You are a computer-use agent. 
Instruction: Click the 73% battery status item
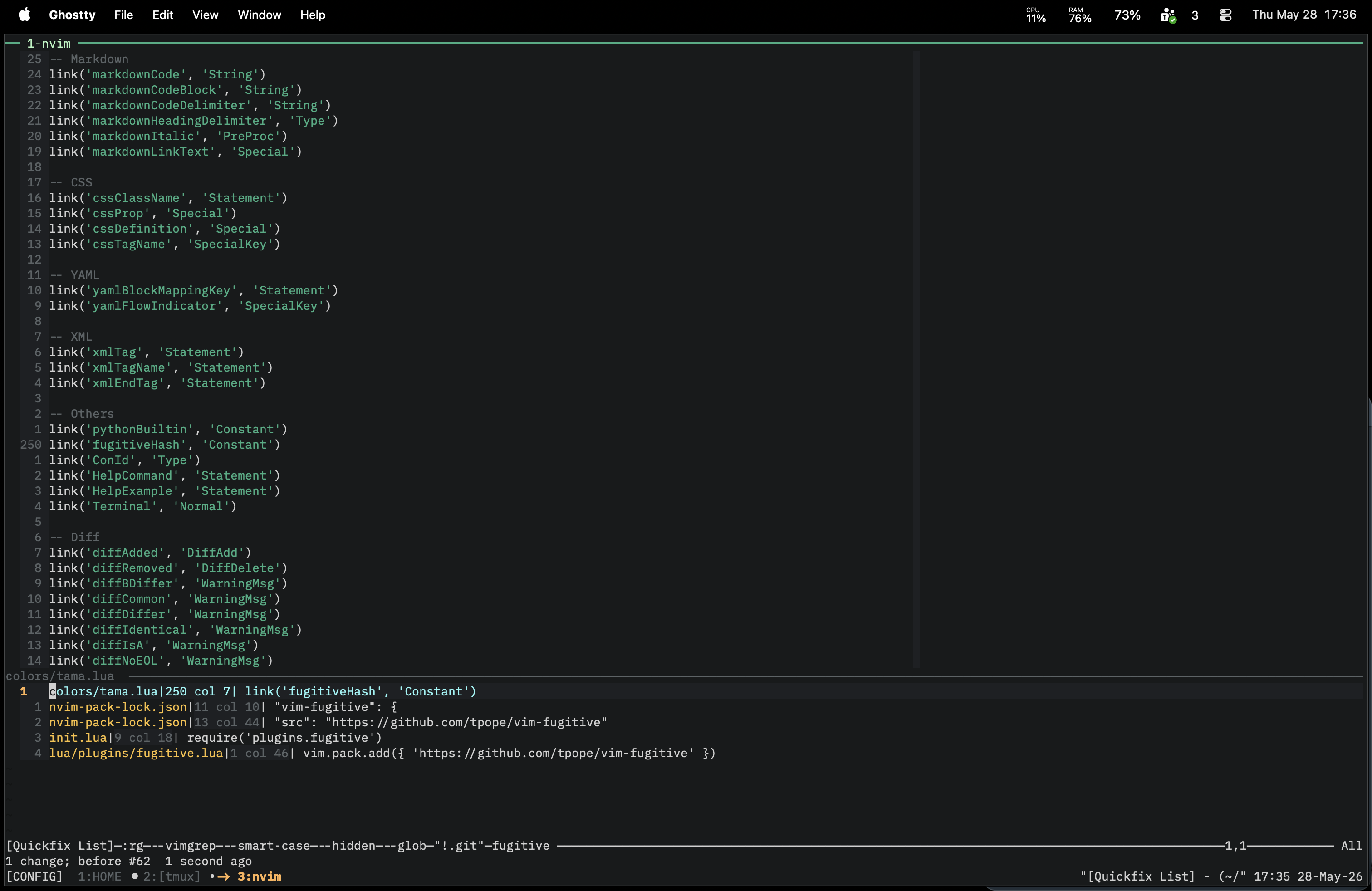click(x=1127, y=15)
